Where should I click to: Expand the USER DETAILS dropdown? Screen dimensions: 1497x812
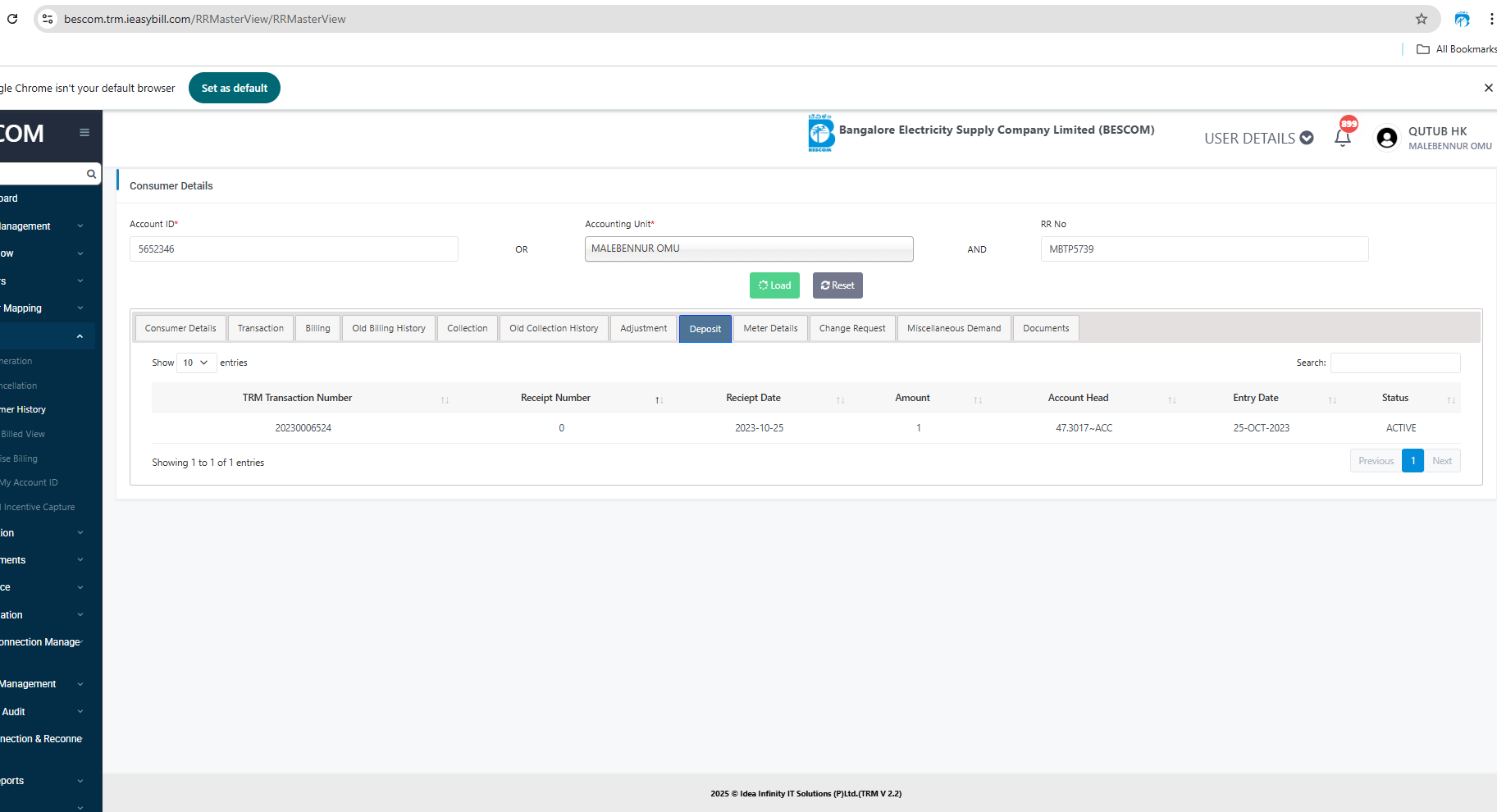(x=1258, y=139)
